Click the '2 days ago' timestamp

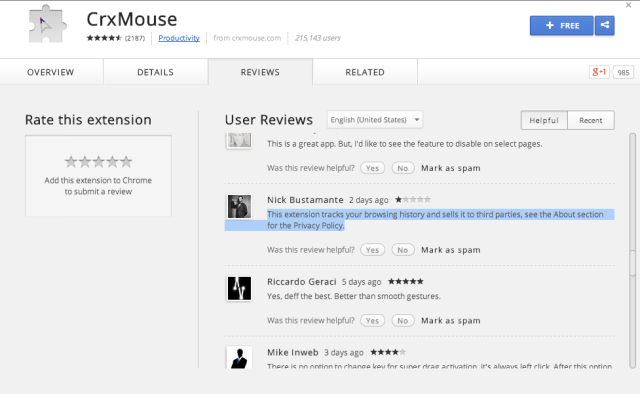coord(369,200)
